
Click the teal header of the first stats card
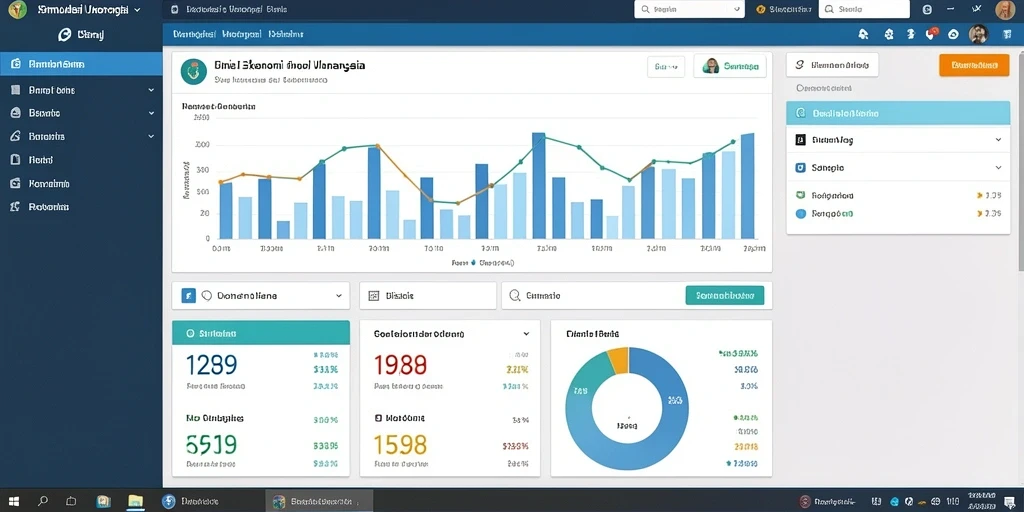(261, 333)
